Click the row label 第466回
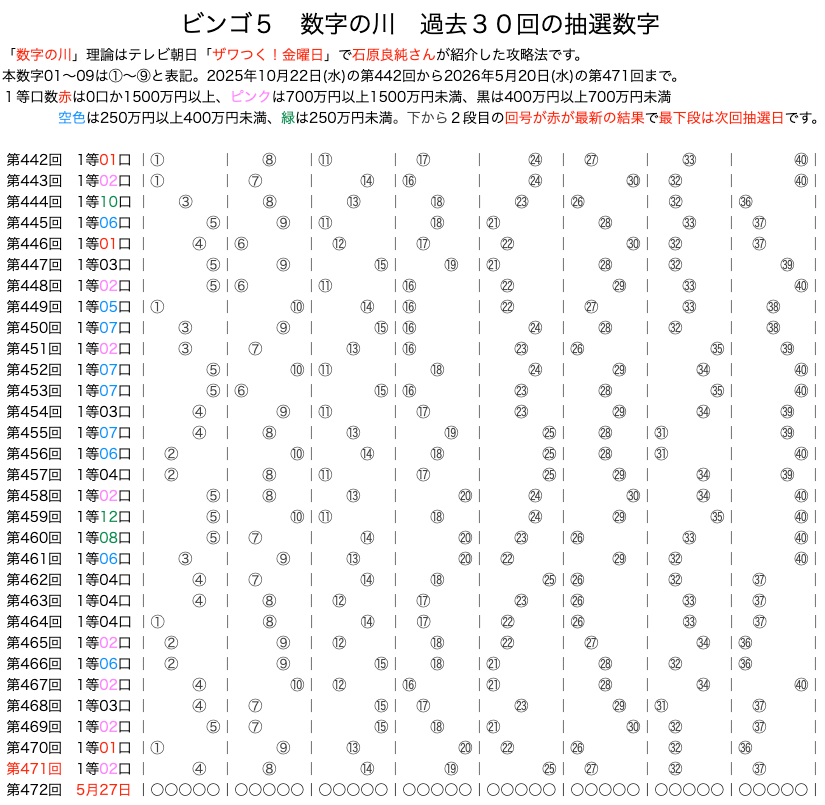The image size is (825, 805). [34, 664]
